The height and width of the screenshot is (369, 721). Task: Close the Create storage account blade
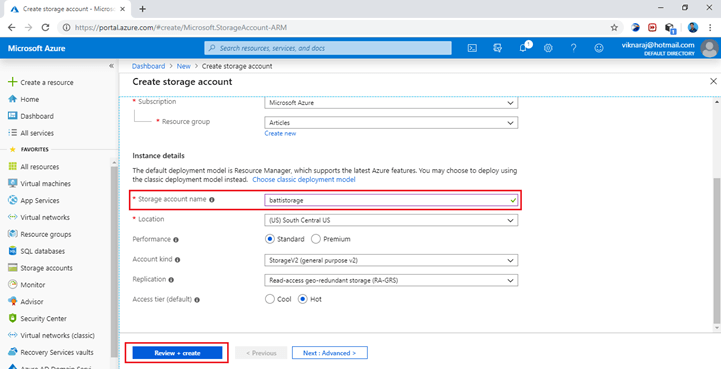point(713,81)
